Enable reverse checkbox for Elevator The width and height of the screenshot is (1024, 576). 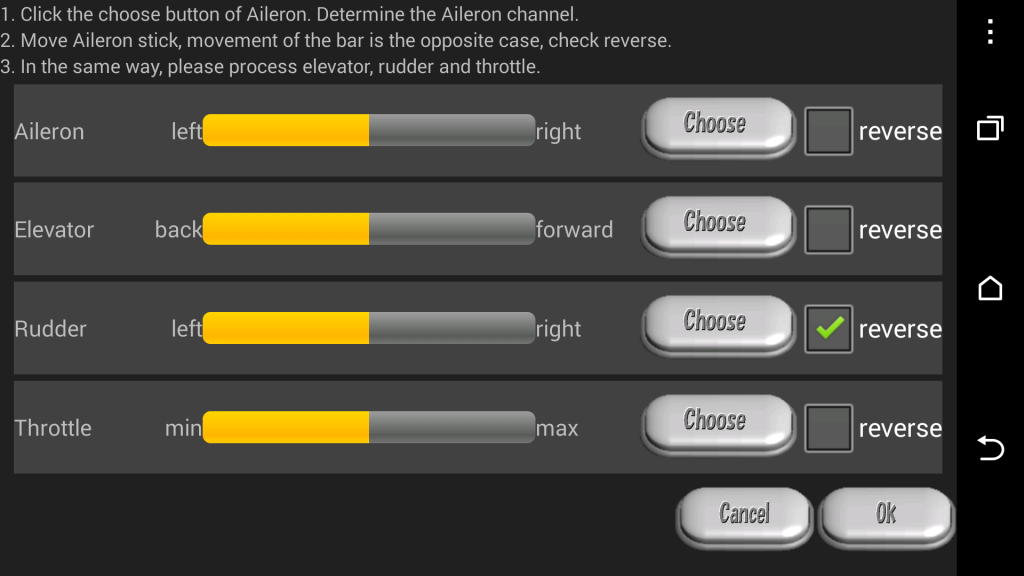pyautogui.click(x=828, y=230)
